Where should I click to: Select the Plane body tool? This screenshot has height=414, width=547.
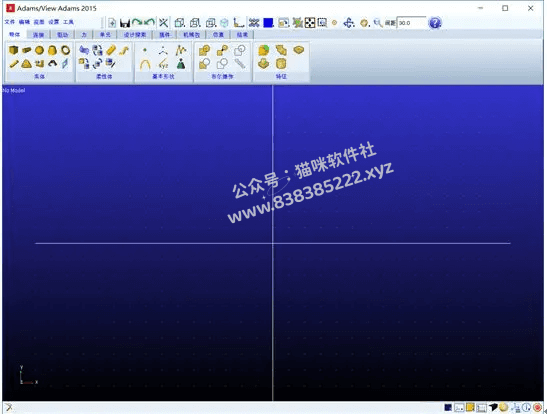coord(65,63)
